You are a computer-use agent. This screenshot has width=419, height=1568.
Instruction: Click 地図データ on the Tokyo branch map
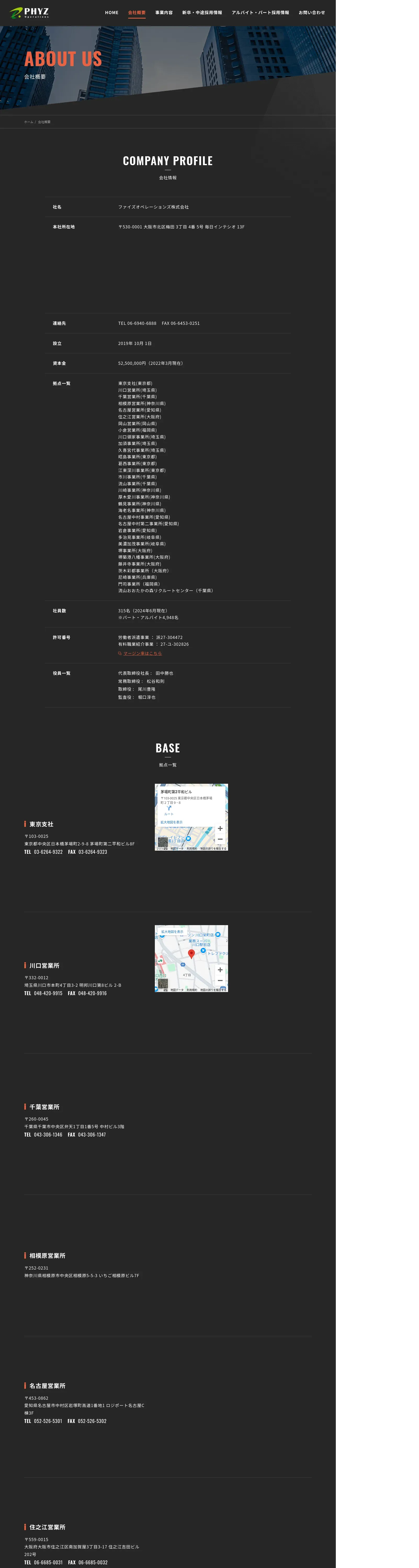(x=177, y=849)
